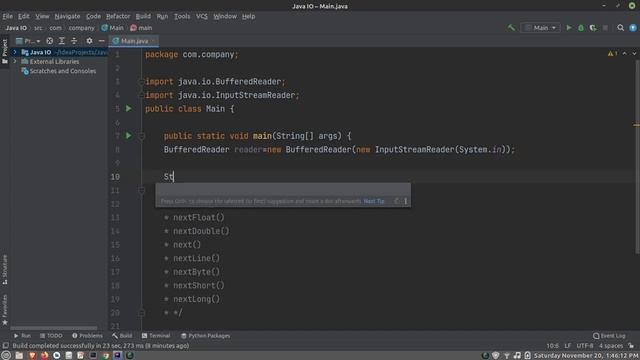Click the Stop square icon
Screen dimensions: 640x360
605,28
